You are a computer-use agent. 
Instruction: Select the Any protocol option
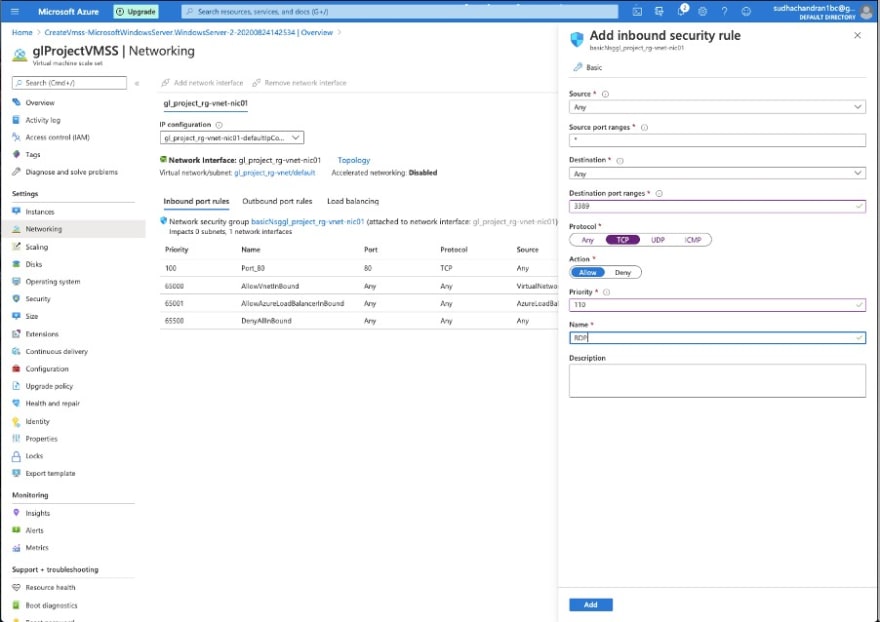587,240
